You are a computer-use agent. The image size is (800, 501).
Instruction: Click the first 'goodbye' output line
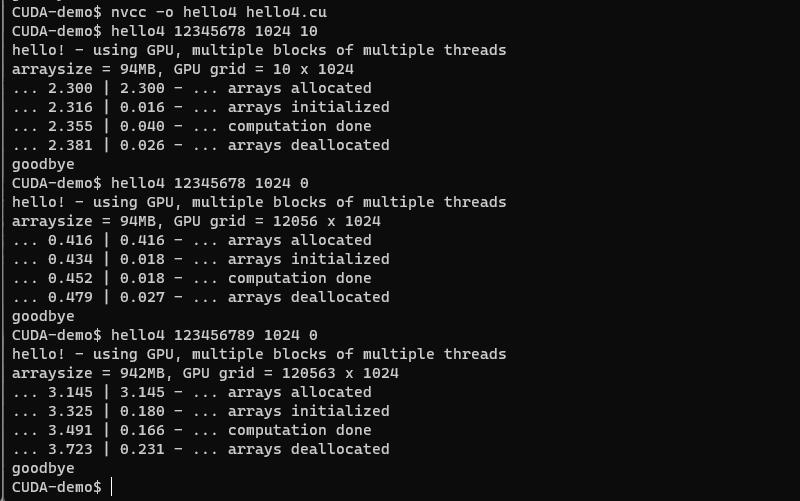[43, 164]
